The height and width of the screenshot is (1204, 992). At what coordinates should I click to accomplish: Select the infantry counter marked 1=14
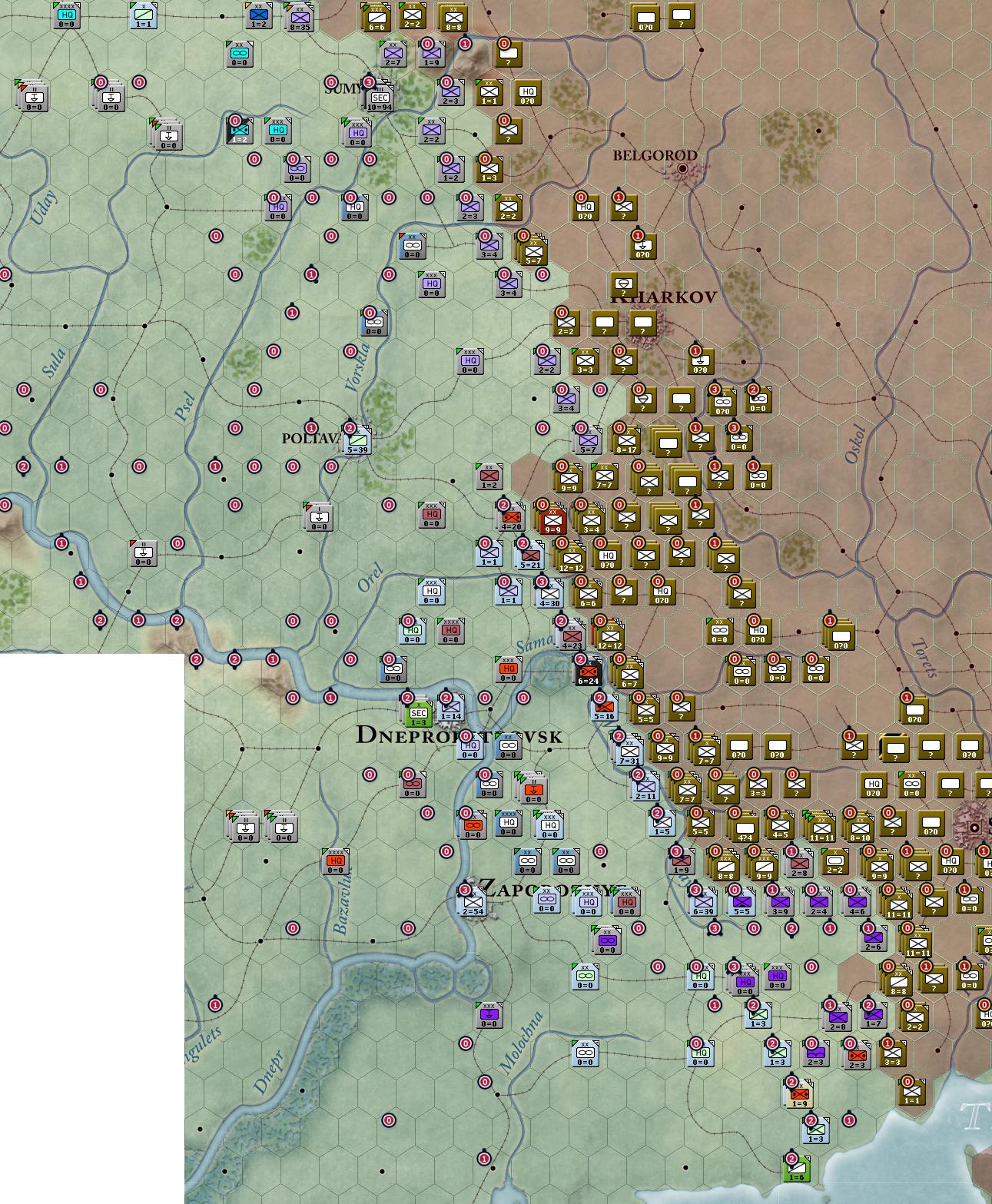pyautogui.click(x=451, y=708)
